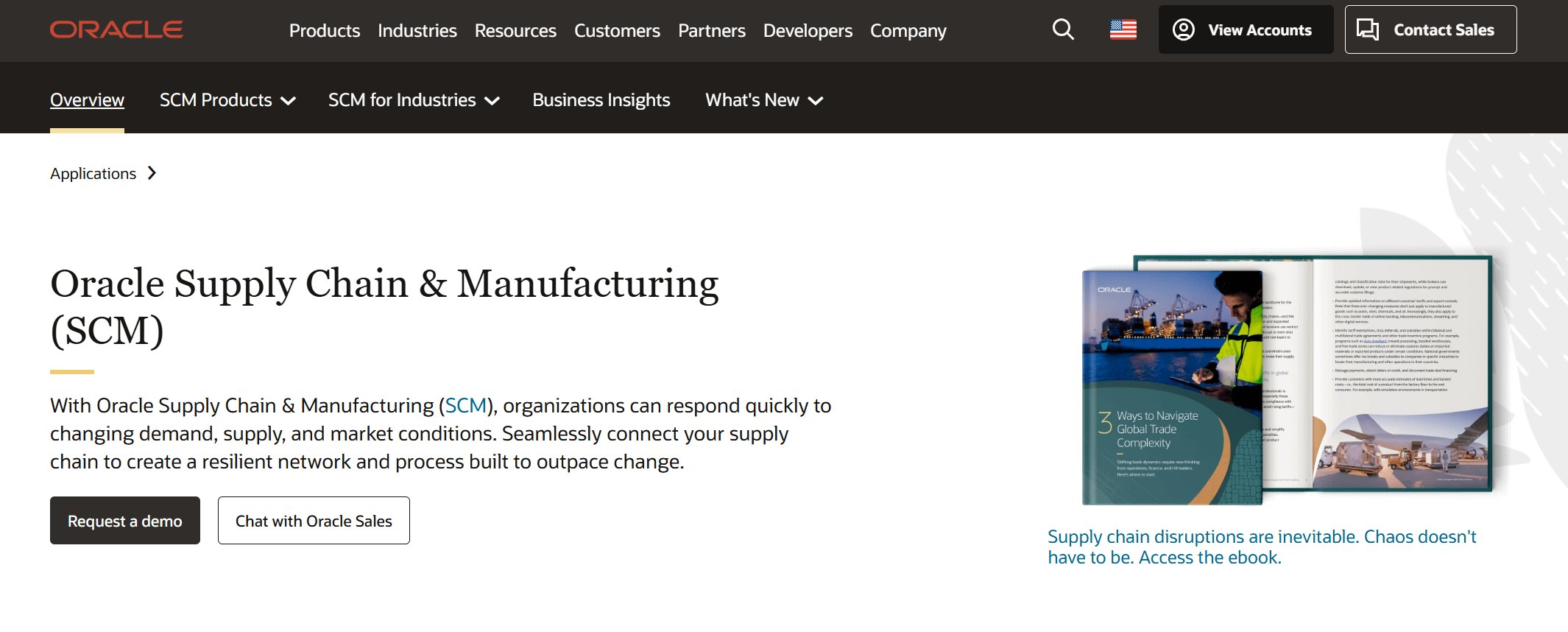Image resolution: width=1568 pixels, height=632 pixels.
Task: Select the US flag country icon
Action: pos(1123,29)
